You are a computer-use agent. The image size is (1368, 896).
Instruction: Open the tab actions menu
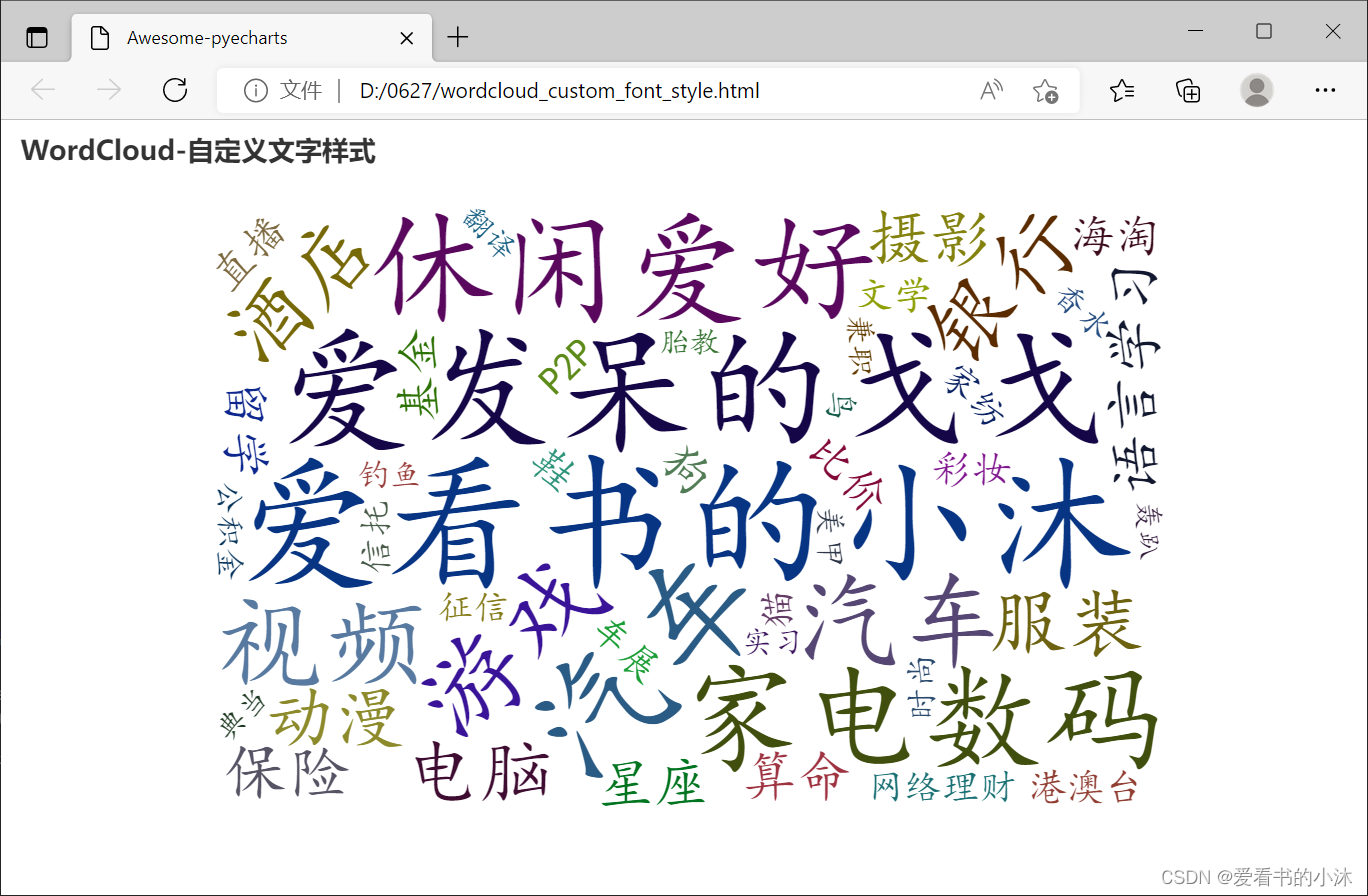[x=37, y=36]
